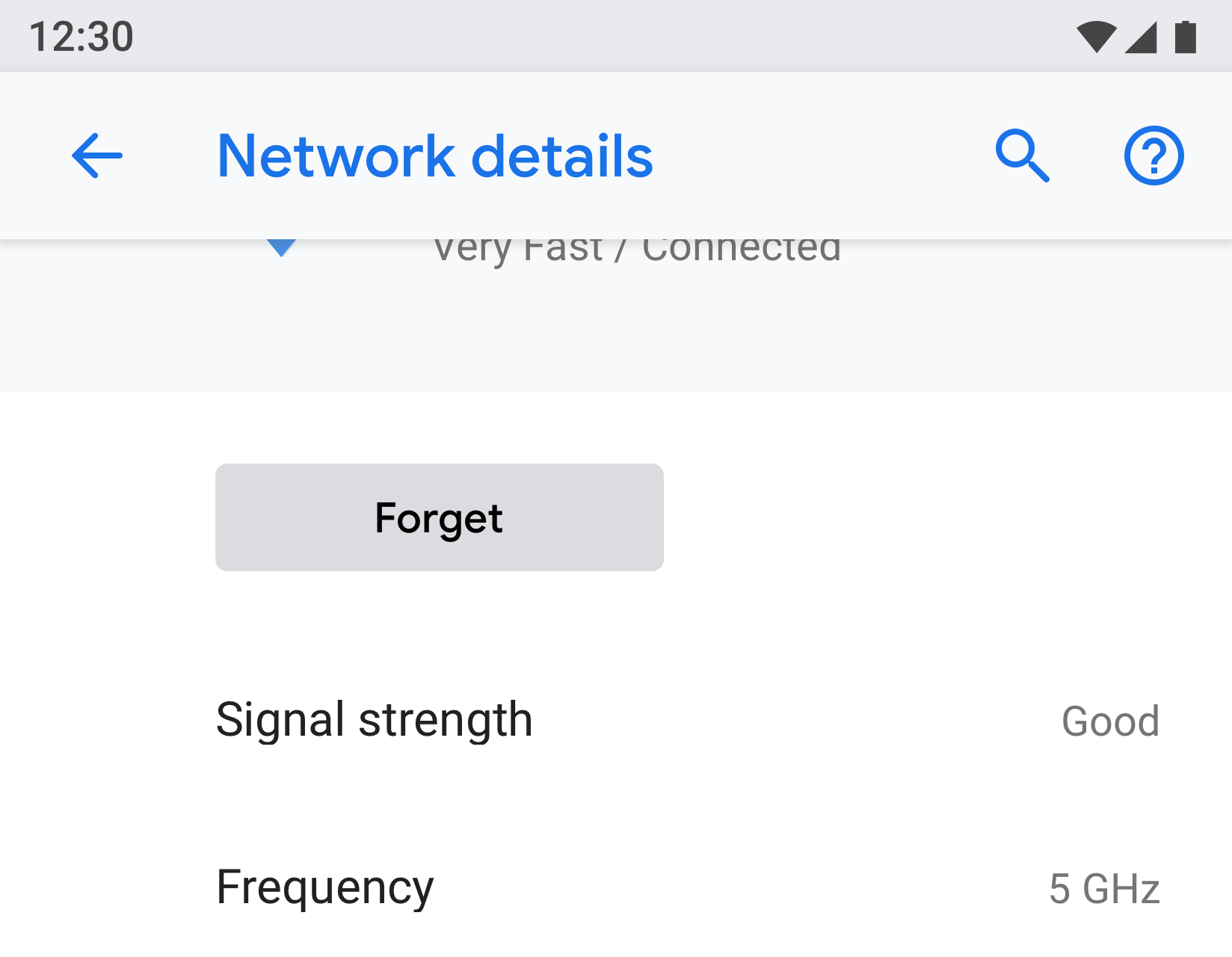Select the Signal strength label
The height and width of the screenshot is (957, 1232).
(x=374, y=719)
